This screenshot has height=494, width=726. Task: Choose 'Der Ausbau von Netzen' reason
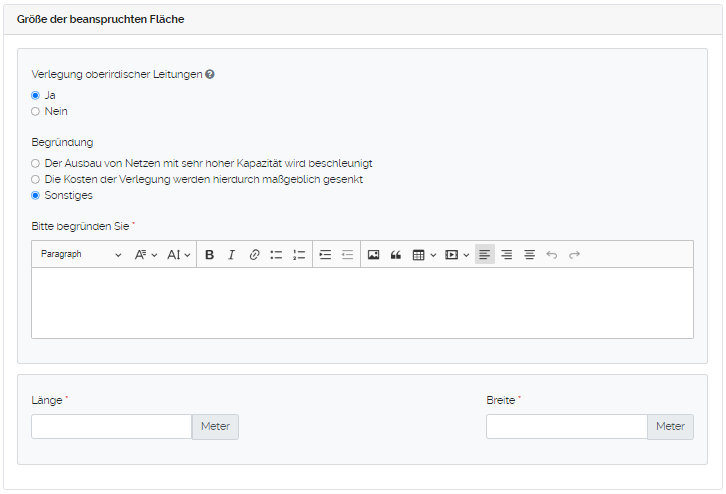point(36,163)
